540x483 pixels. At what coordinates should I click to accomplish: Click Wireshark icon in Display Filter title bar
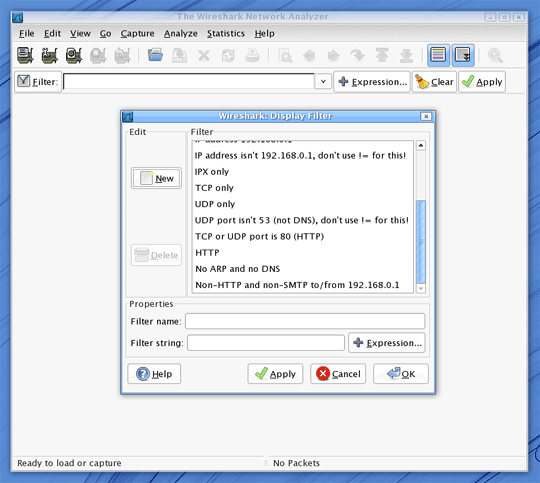coord(128,117)
